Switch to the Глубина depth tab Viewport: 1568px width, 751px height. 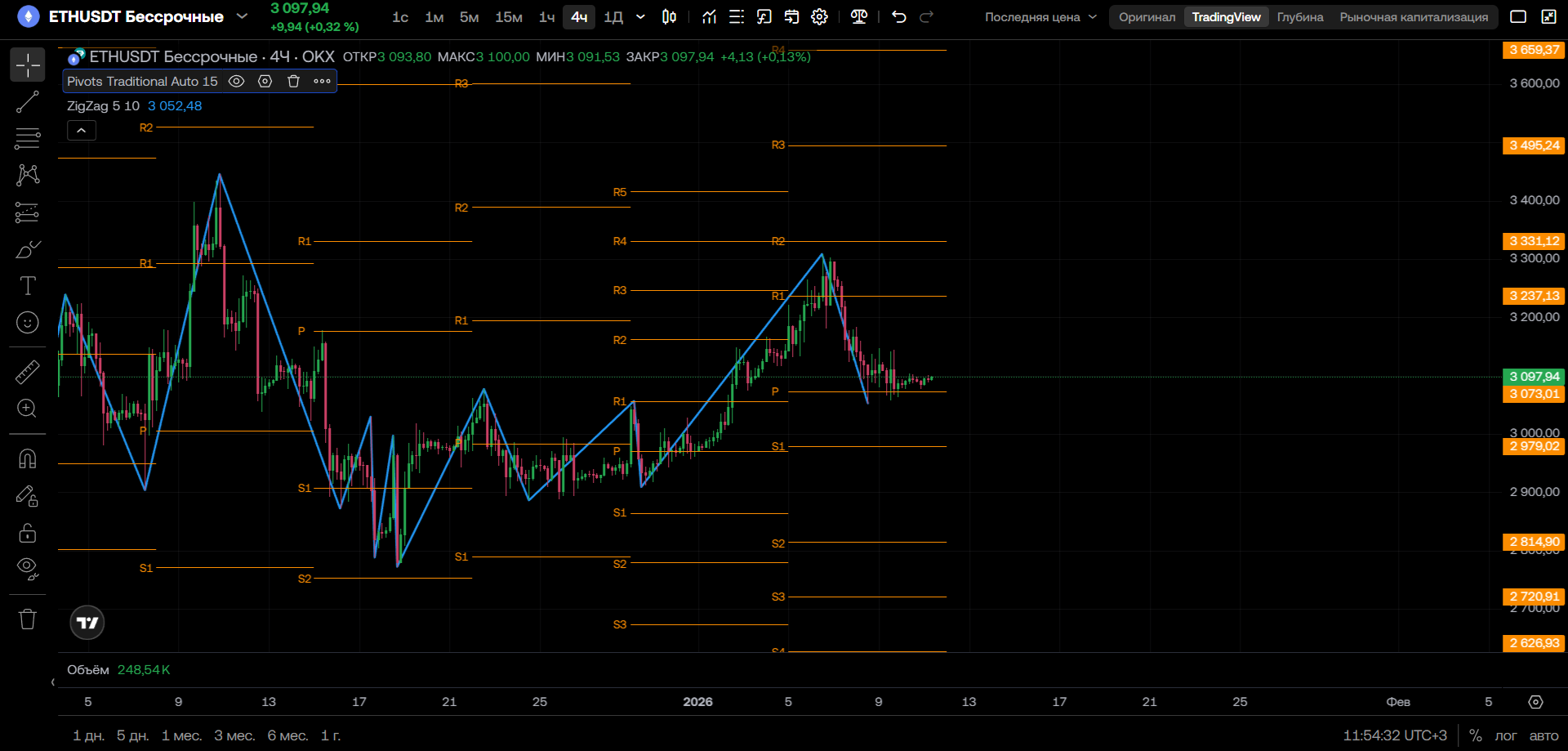pyautogui.click(x=1300, y=17)
